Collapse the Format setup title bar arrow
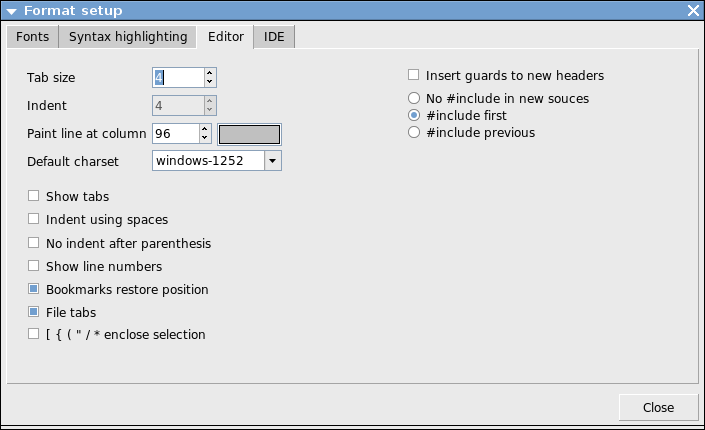Screen dimensions: 705x430 12,11
